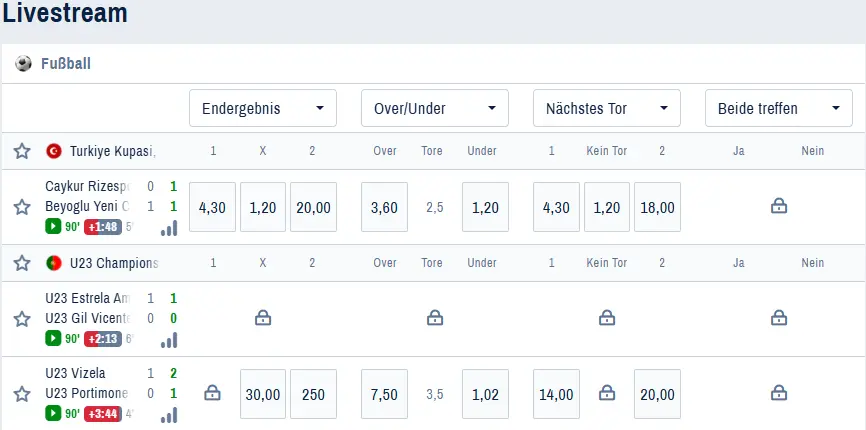Click the star beside U23 Champions league
Screen dimensions: 866x430
click(x=22, y=263)
